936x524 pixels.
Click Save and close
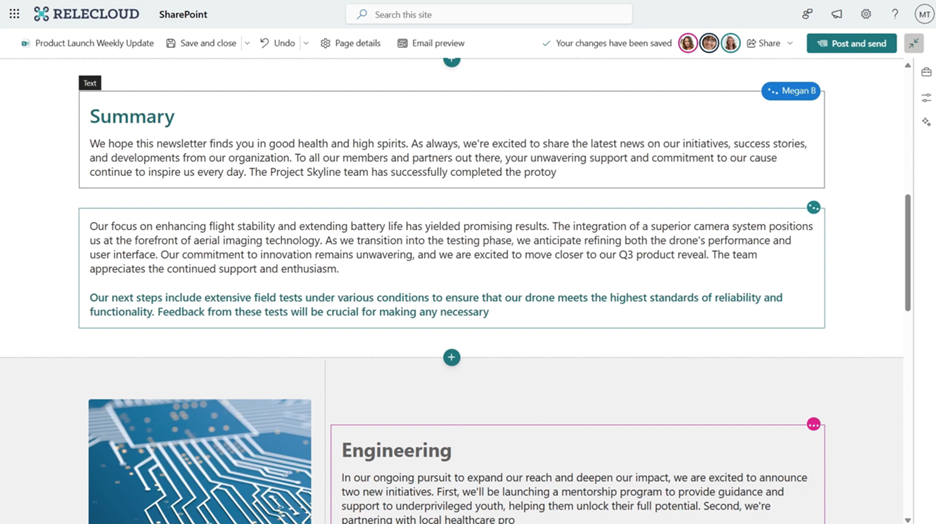[x=201, y=43]
